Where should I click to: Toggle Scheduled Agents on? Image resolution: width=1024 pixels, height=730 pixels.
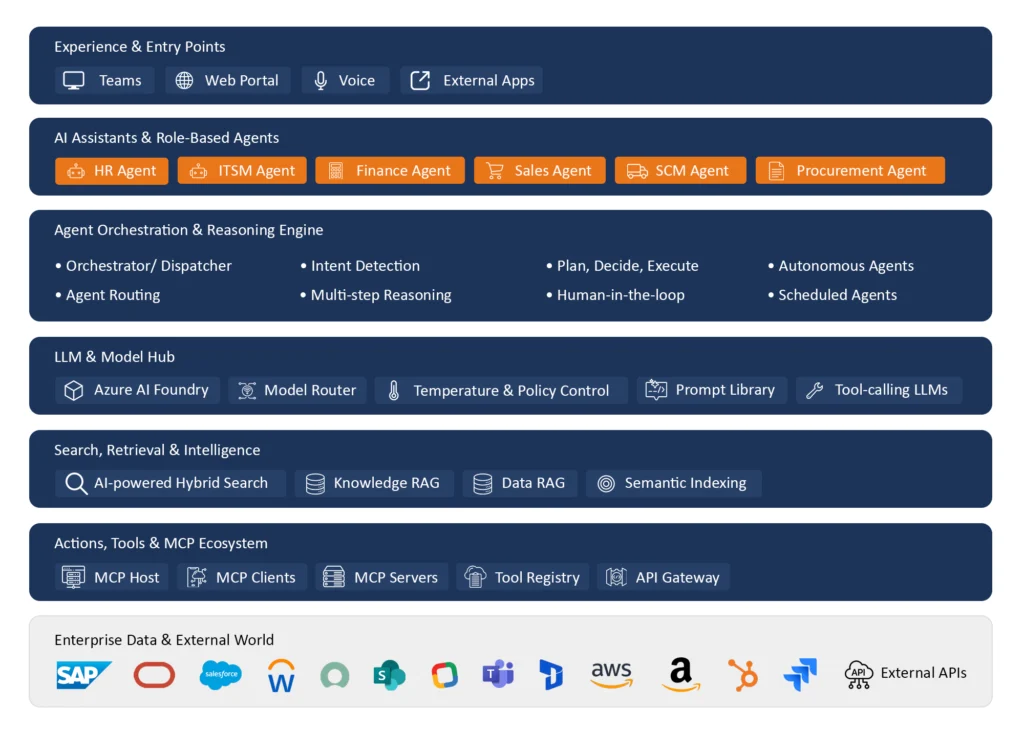[x=840, y=295]
